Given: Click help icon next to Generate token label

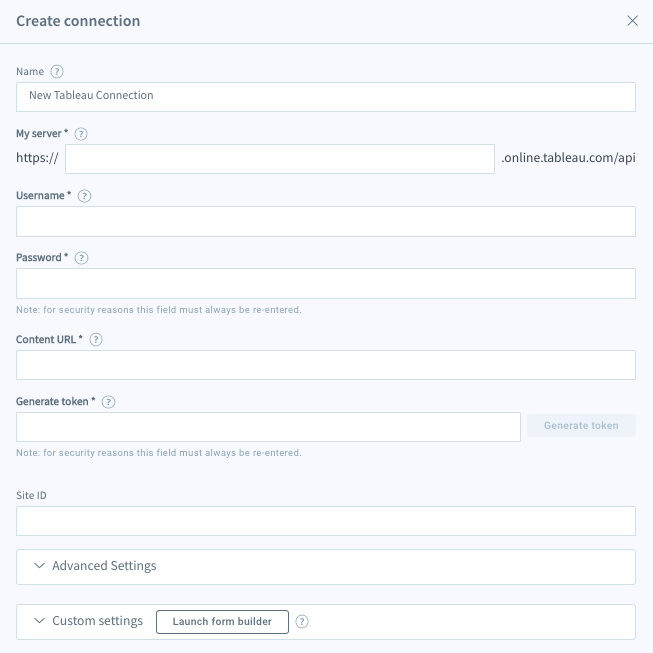Looking at the screenshot, I should pos(109,402).
